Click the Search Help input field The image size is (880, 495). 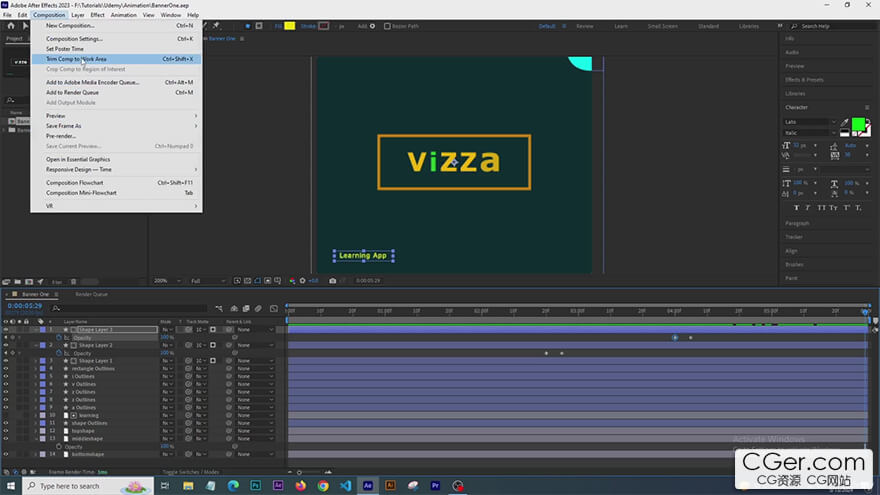831,26
